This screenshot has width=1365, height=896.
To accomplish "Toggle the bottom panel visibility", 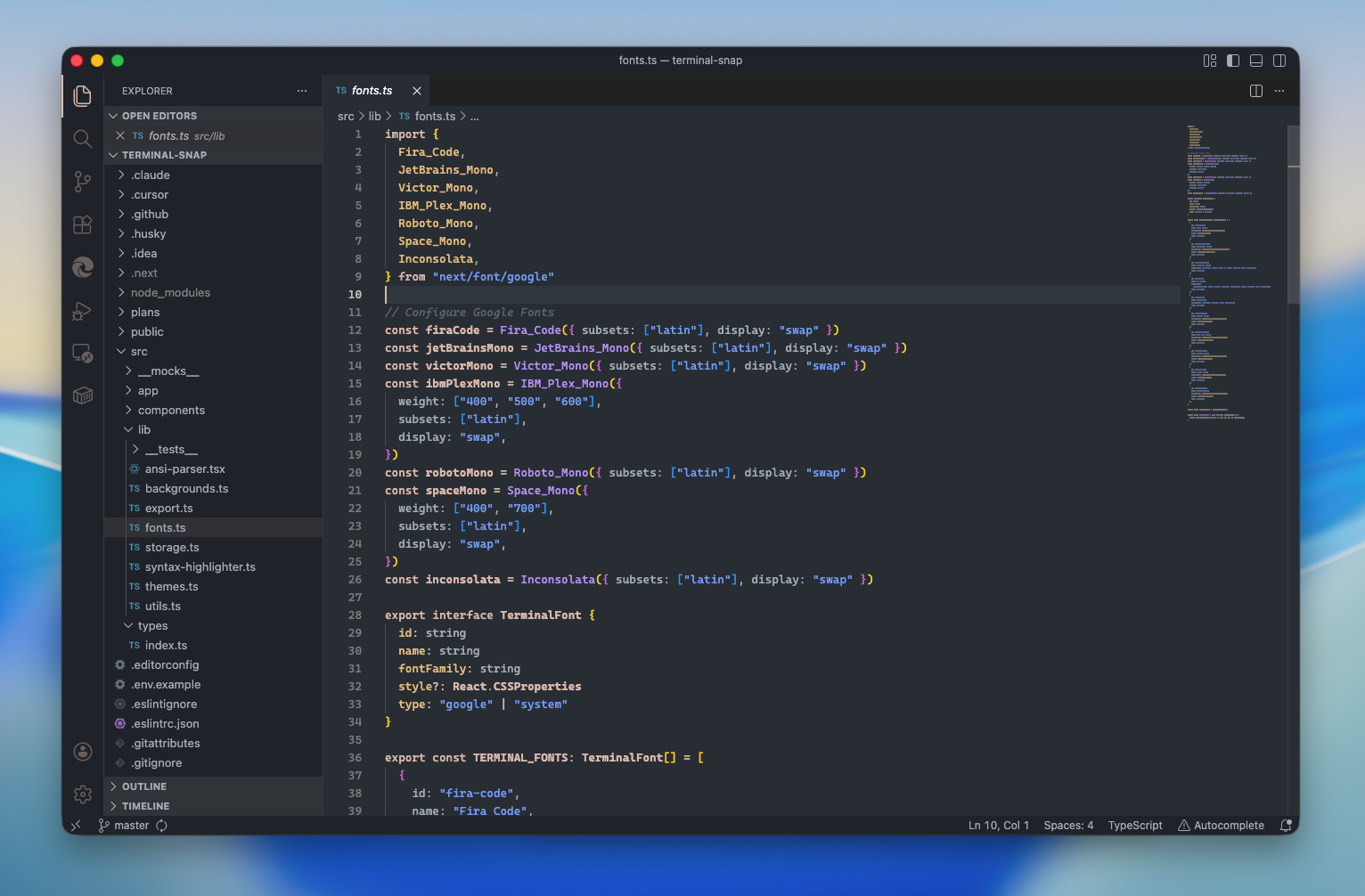I will tap(1256, 61).
